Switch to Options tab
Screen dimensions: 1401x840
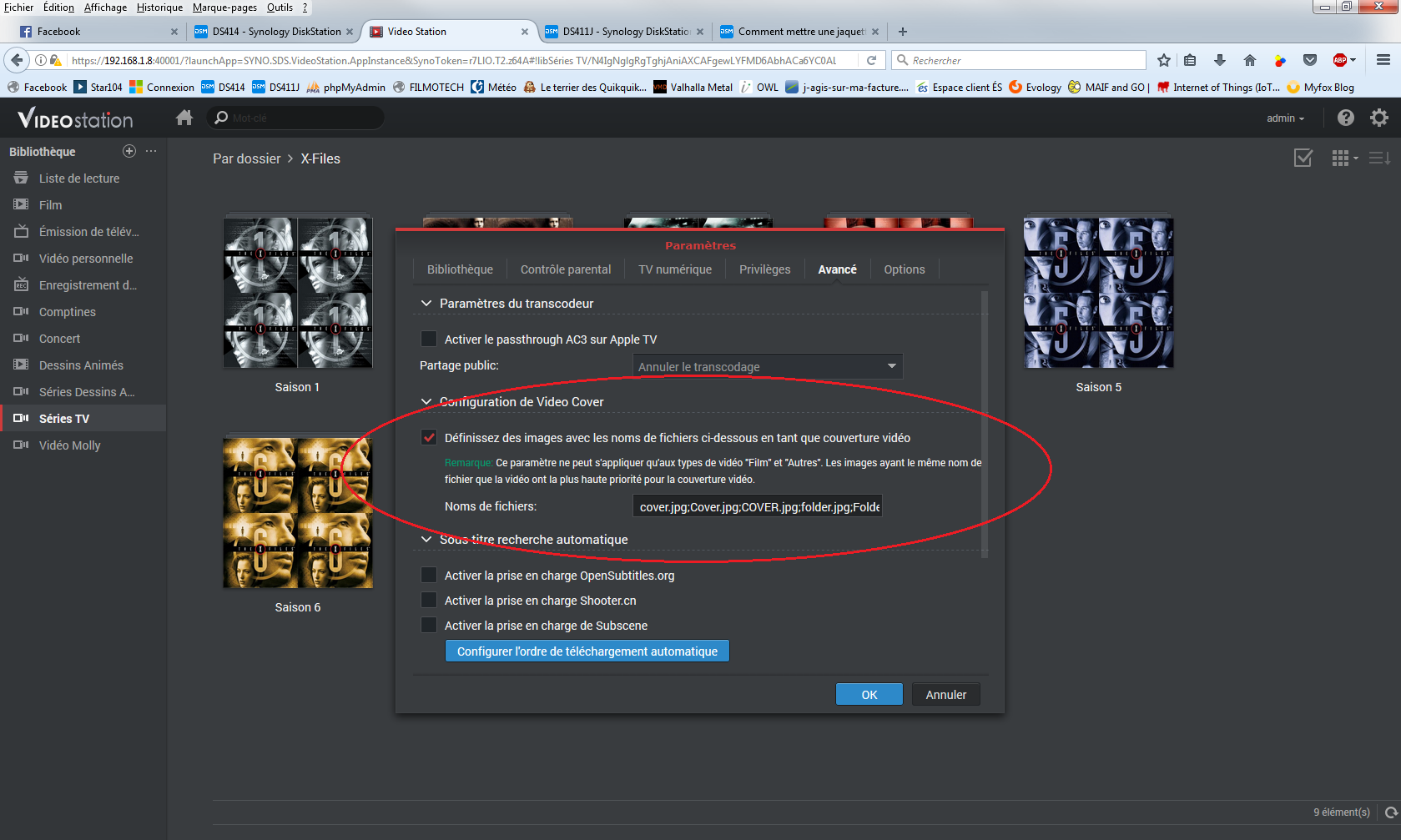click(x=905, y=269)
